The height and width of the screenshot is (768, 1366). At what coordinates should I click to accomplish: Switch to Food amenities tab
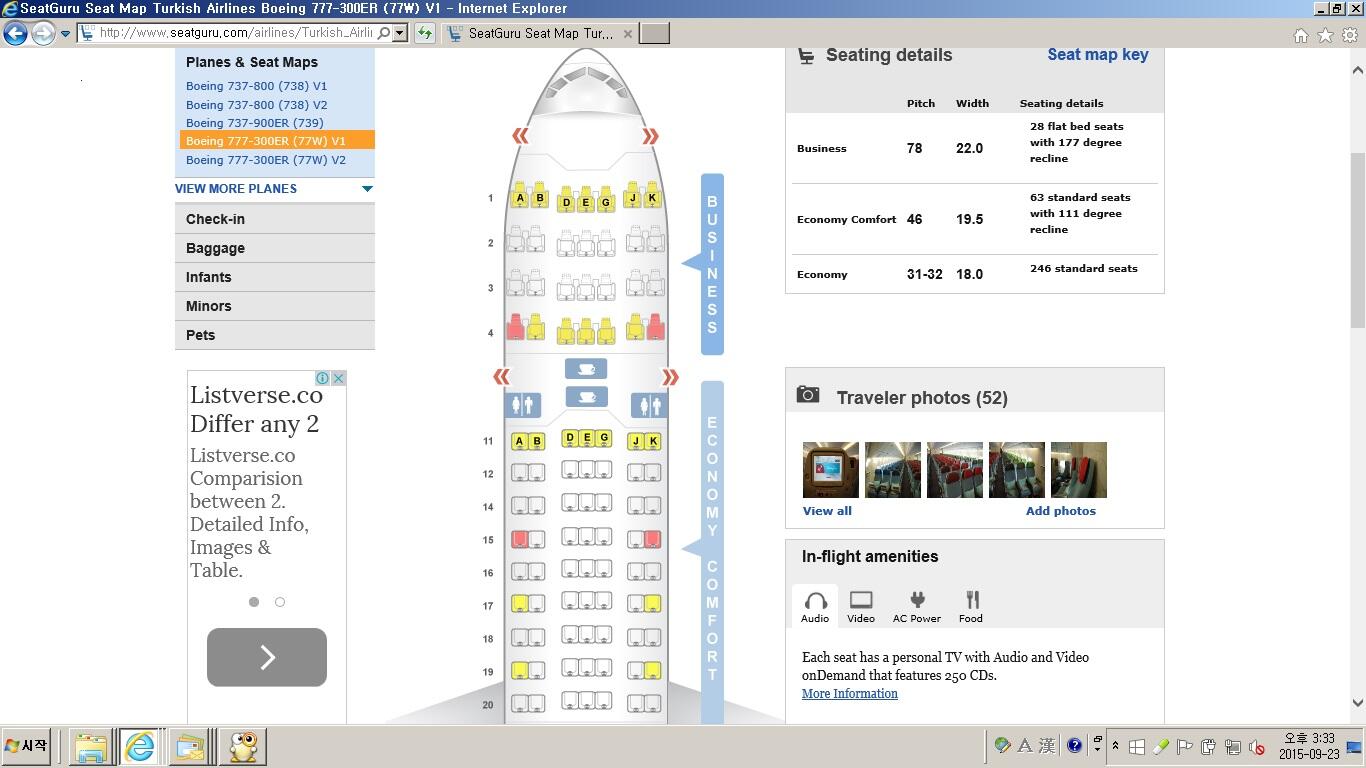tap(971, 606)
